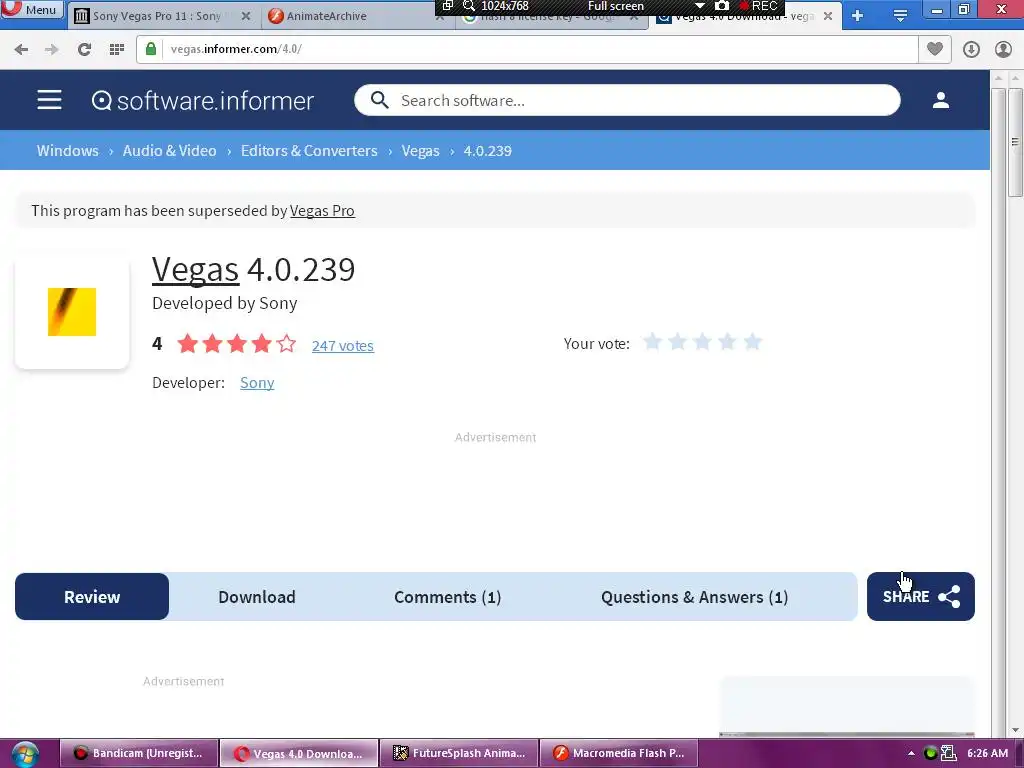Open the Windows Start button

(x=24, y=754)
